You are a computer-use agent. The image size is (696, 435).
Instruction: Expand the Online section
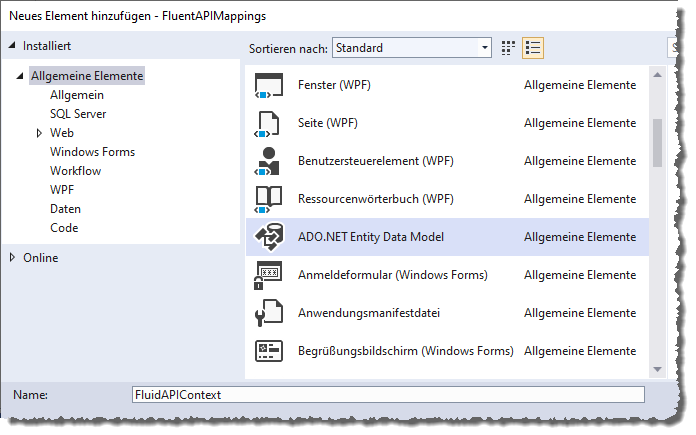[x=12, y=257]
